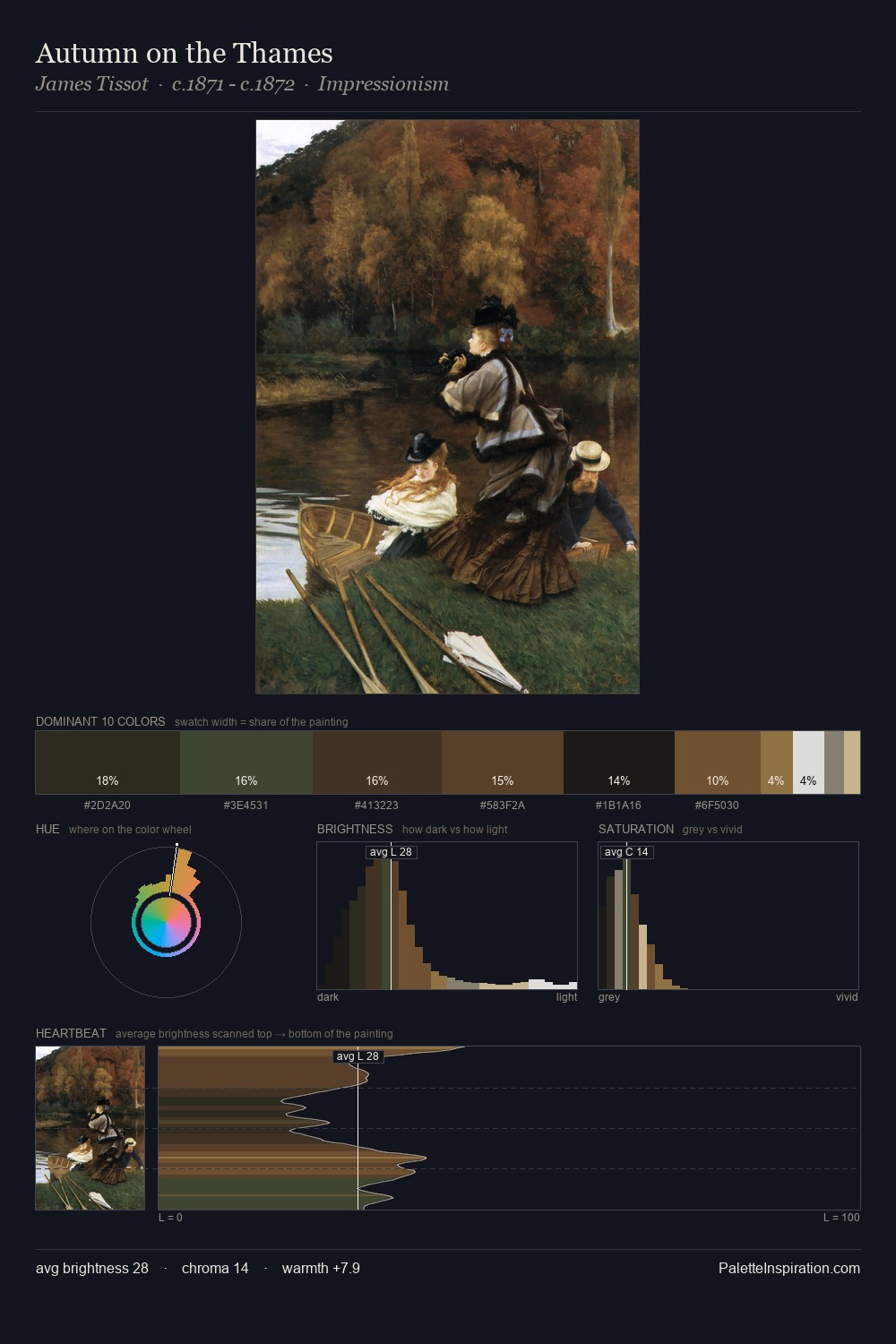The height and width of the screenshot is (1344, 896).
Task: Click the 'SATURATION' section heading
Action: tap(636, 829)
